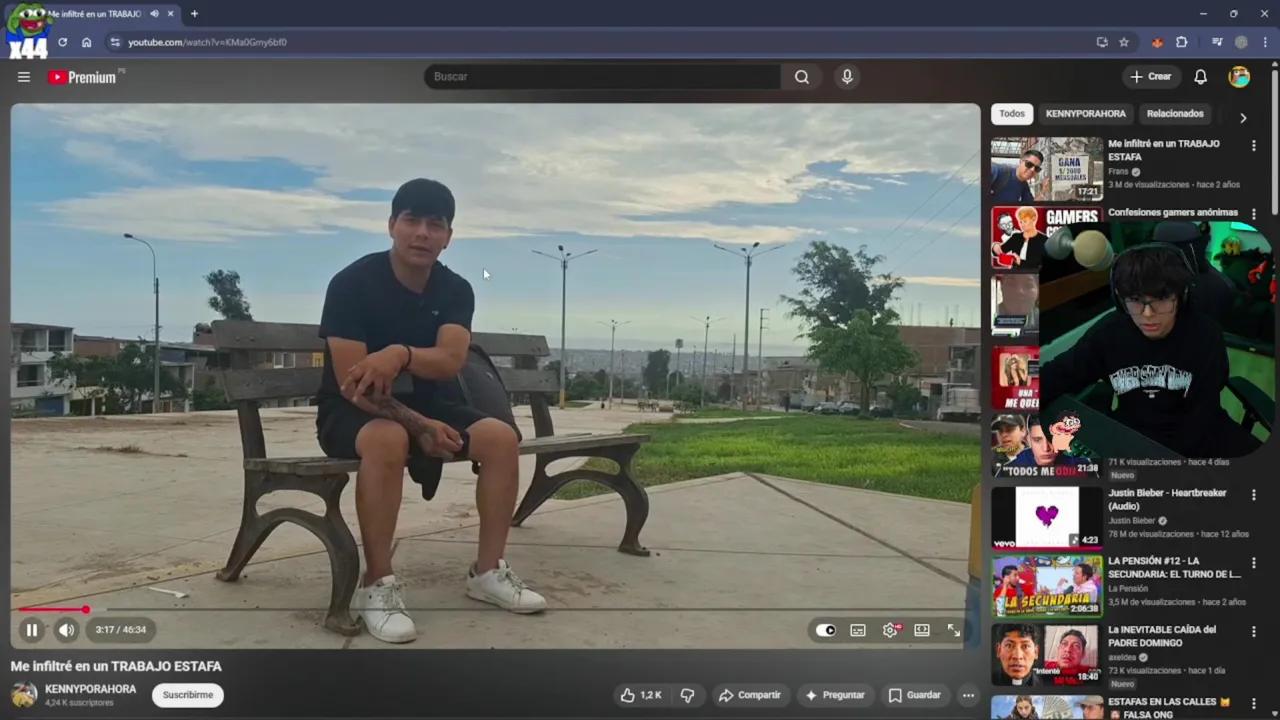Open player settings gear
This screenshot has width=1280, height=720.
(x=890, y=630)
